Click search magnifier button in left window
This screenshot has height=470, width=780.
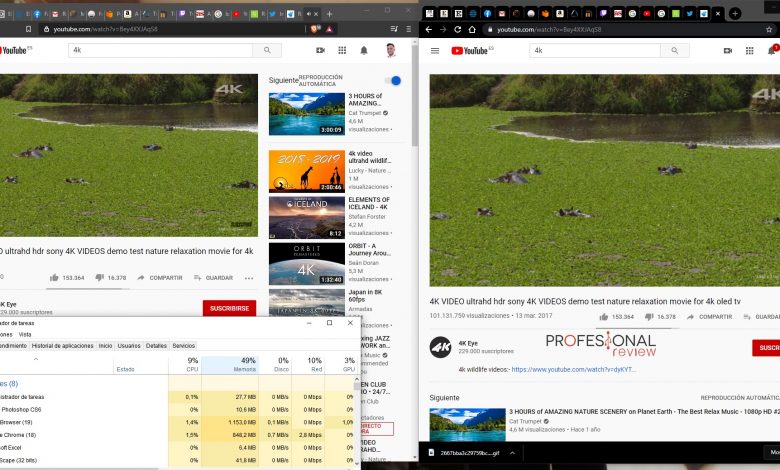point(267,50)
